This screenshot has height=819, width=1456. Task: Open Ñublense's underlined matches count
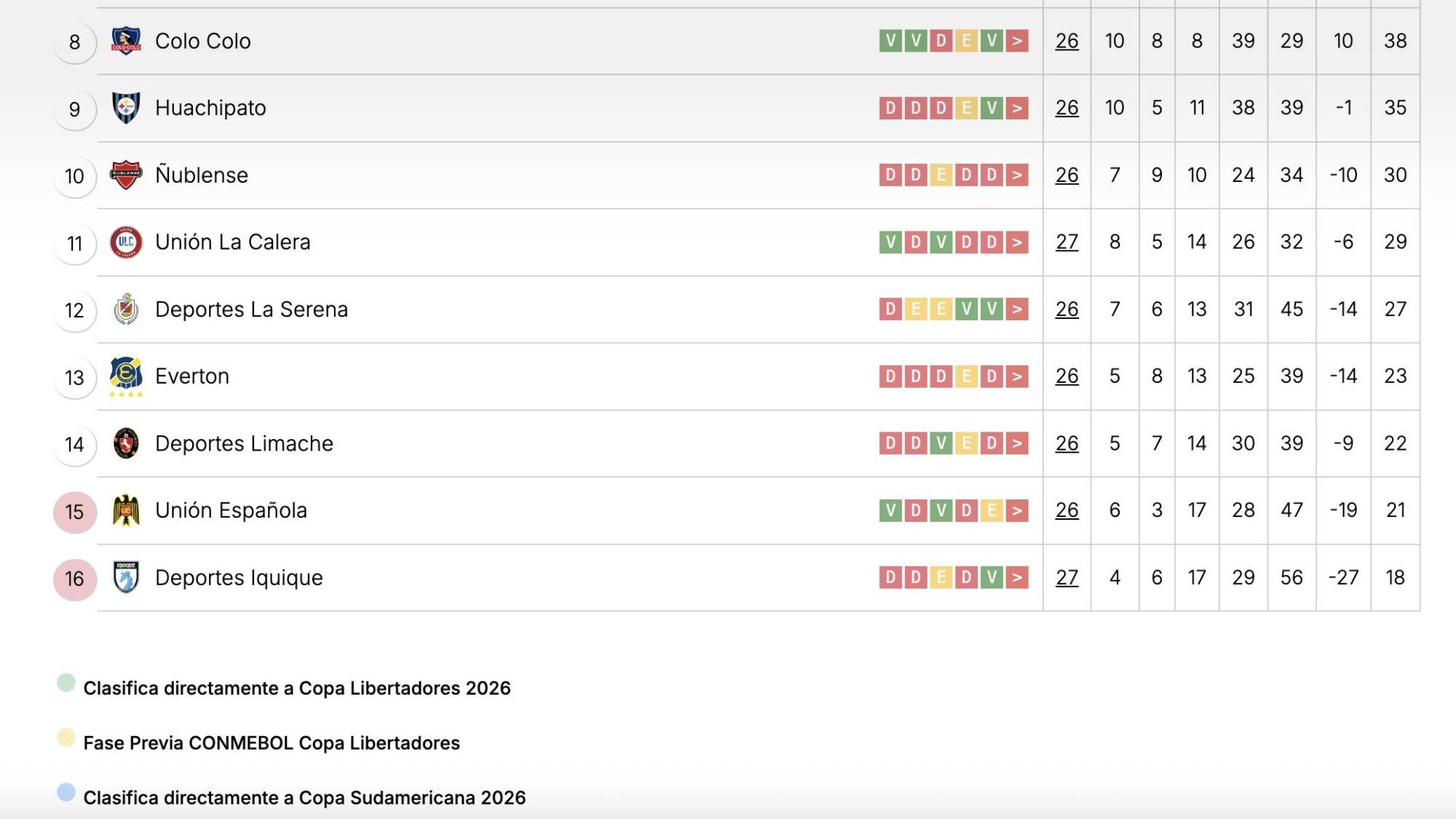pyautogui.click(x=1067, y=175)
